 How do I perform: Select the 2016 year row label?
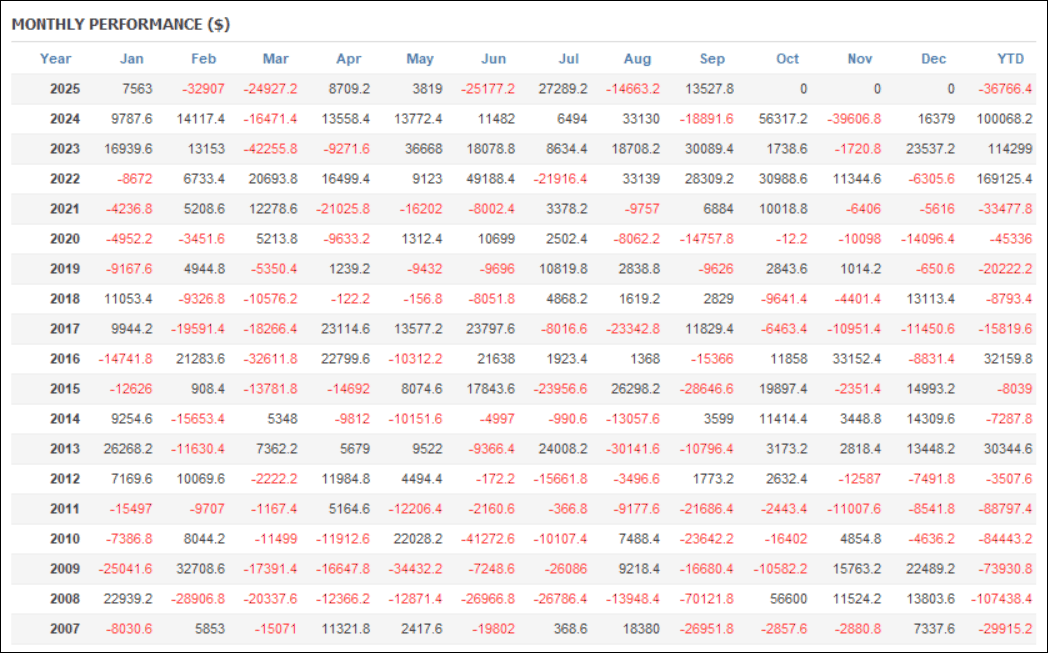click(64, 357)
